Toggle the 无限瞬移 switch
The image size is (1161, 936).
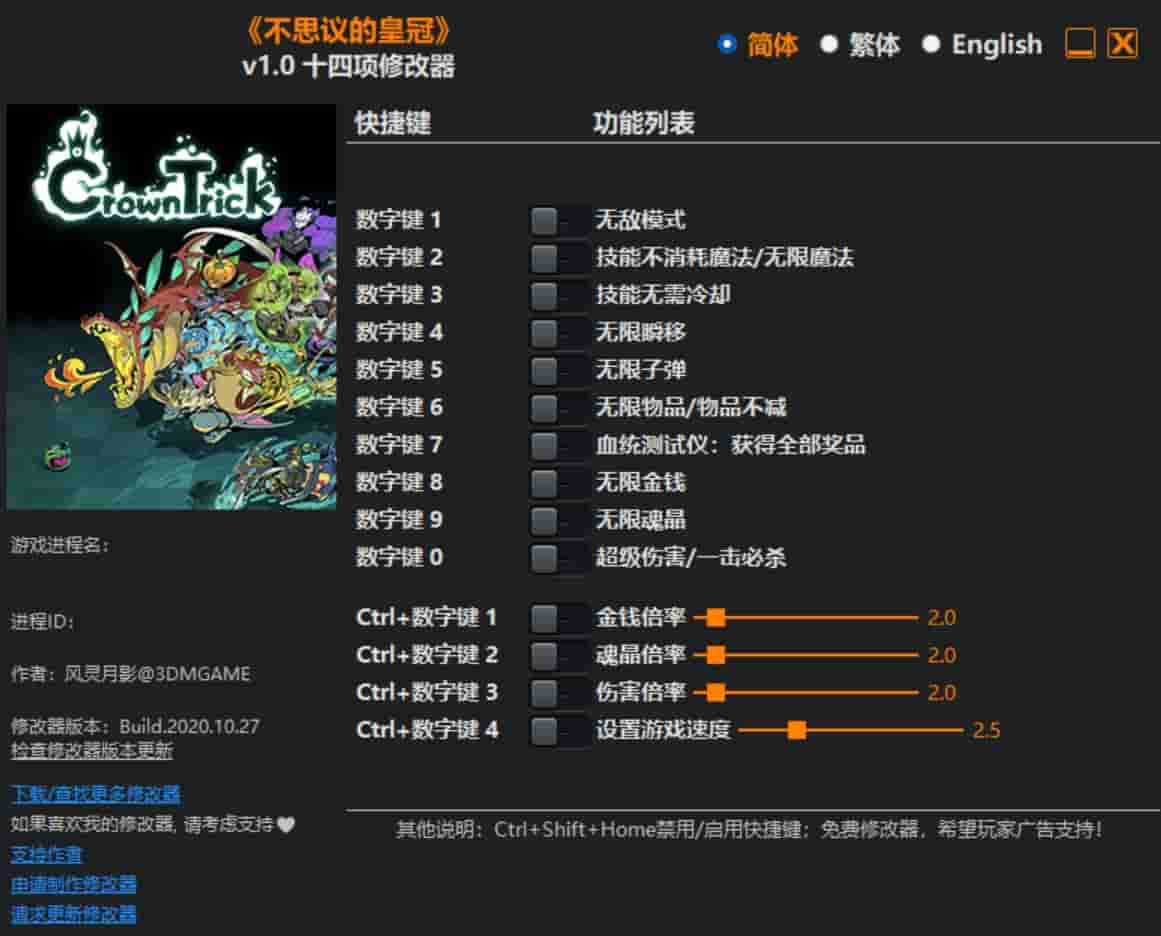(556, 332)
